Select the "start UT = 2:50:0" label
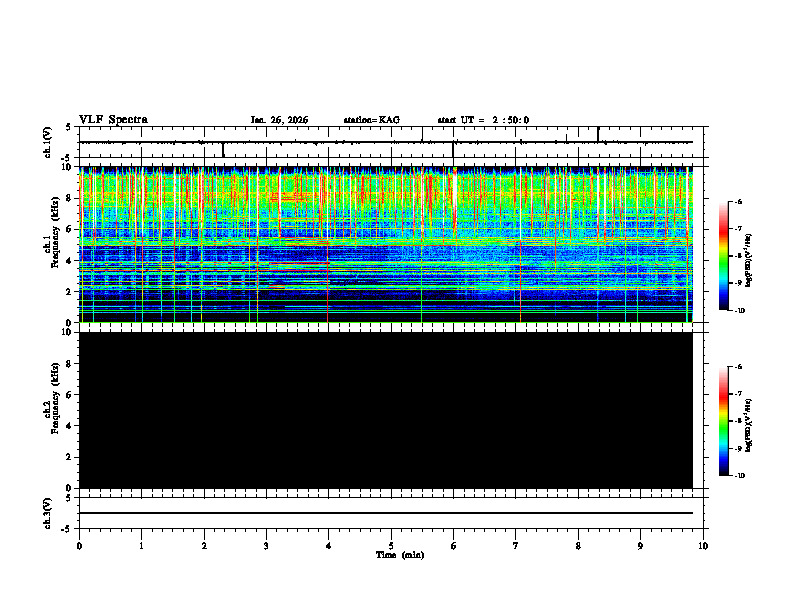Screen dimensions: 792x612 pos(483,120)
